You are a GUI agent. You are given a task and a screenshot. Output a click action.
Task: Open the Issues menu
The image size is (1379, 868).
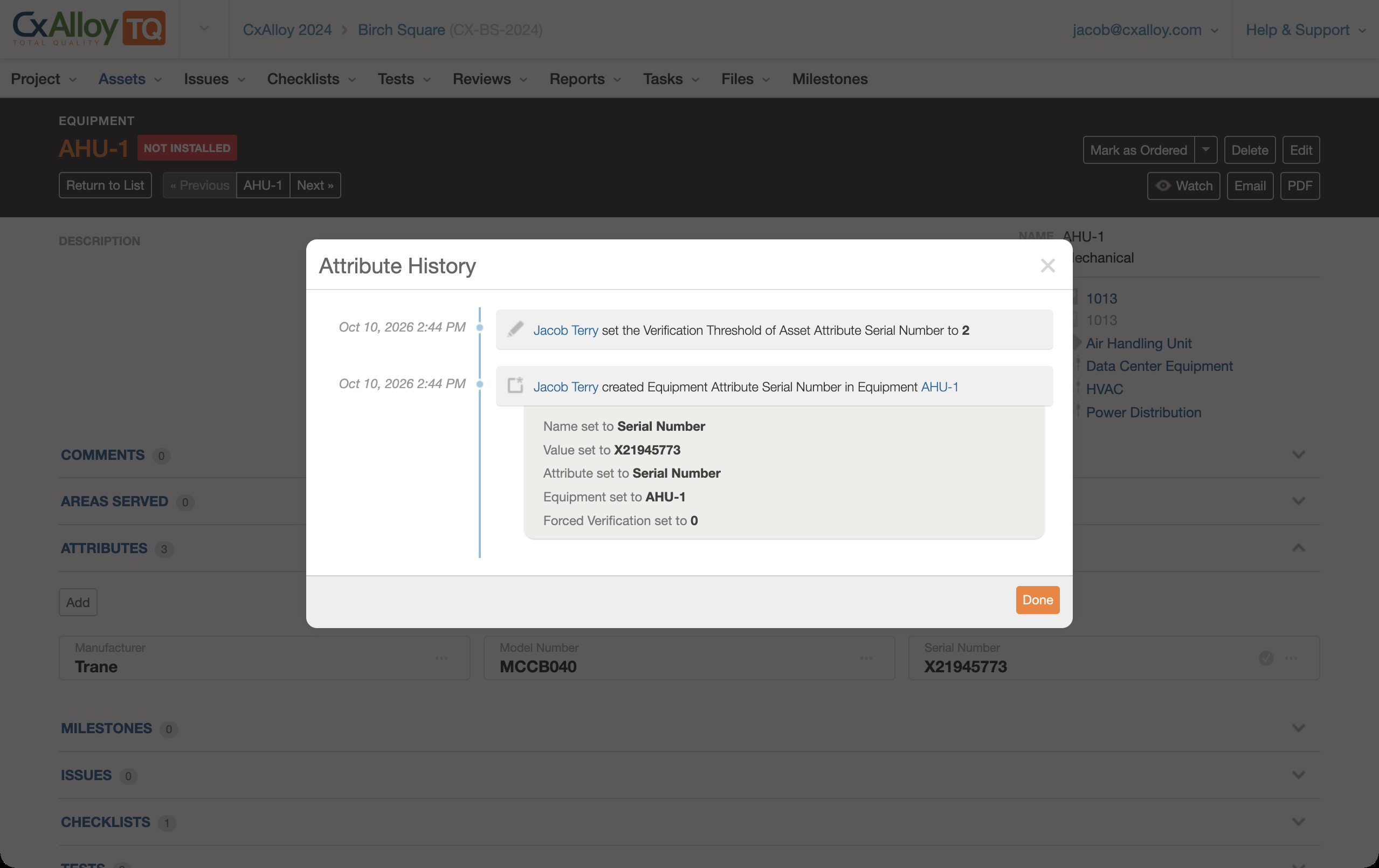[214, 79]
